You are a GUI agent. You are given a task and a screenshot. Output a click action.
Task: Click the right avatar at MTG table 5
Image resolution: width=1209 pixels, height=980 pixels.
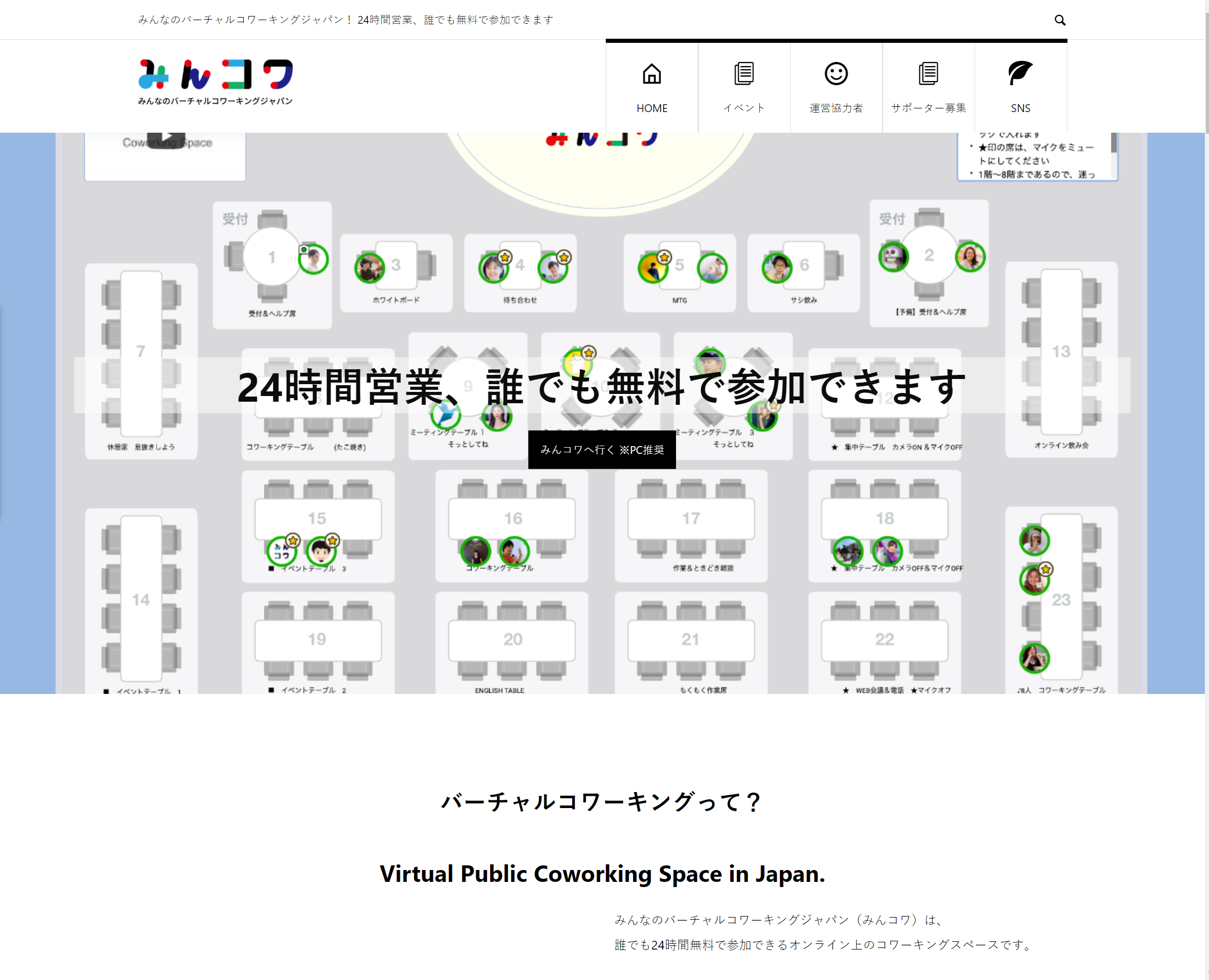point(712,268)
